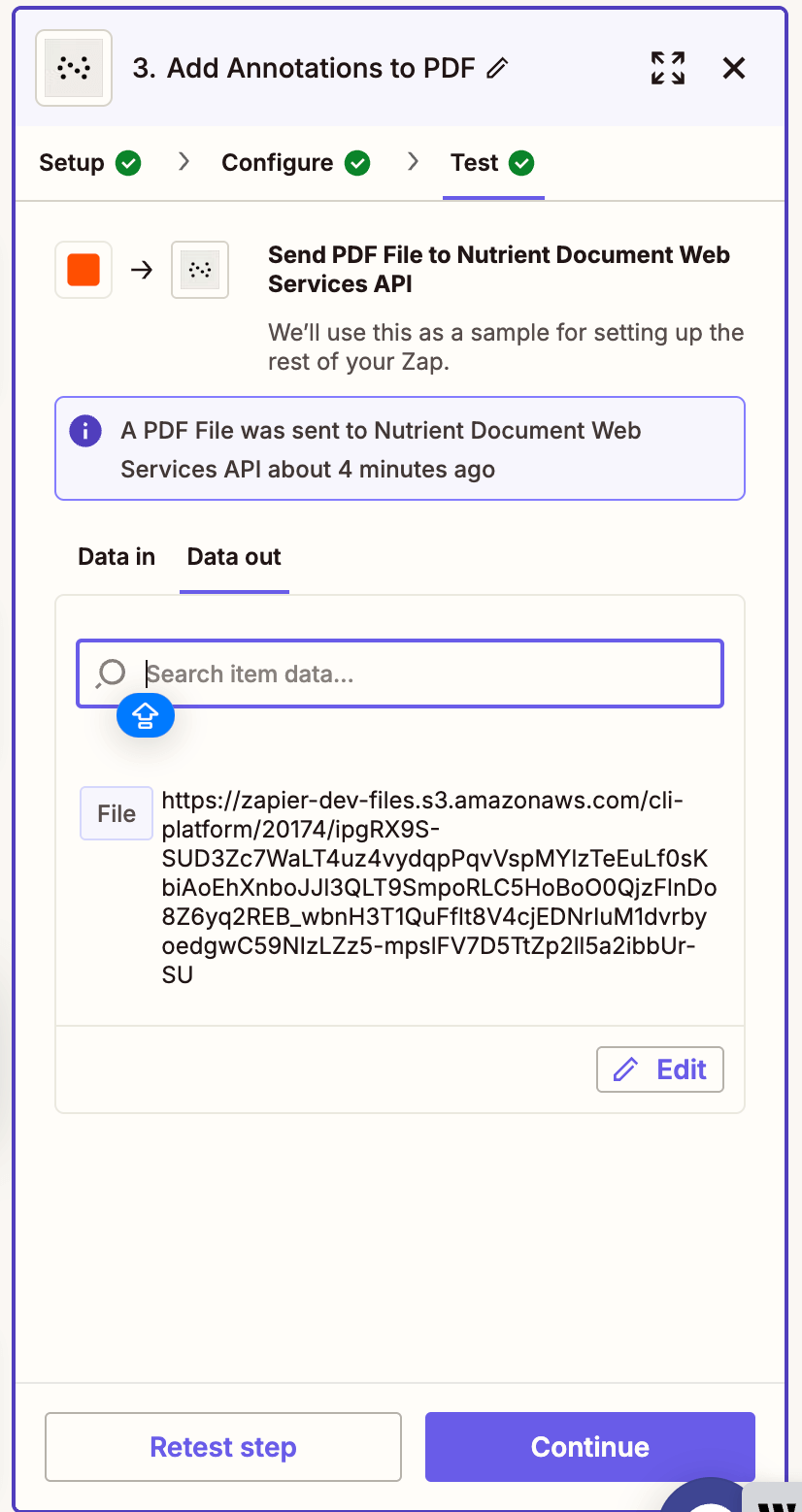Click the Nutrient app icon in the header

73,68
